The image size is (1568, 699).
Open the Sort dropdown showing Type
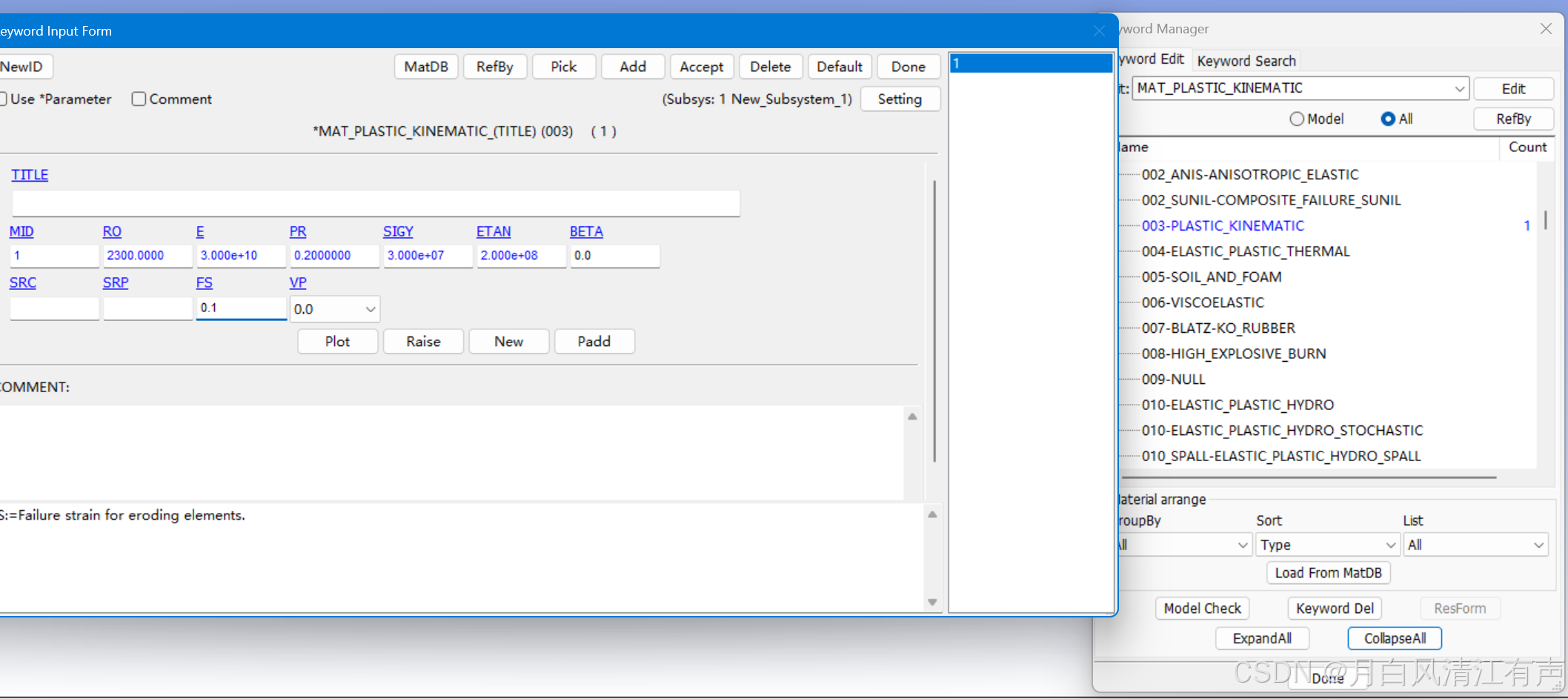click(x=1327, y=545)
